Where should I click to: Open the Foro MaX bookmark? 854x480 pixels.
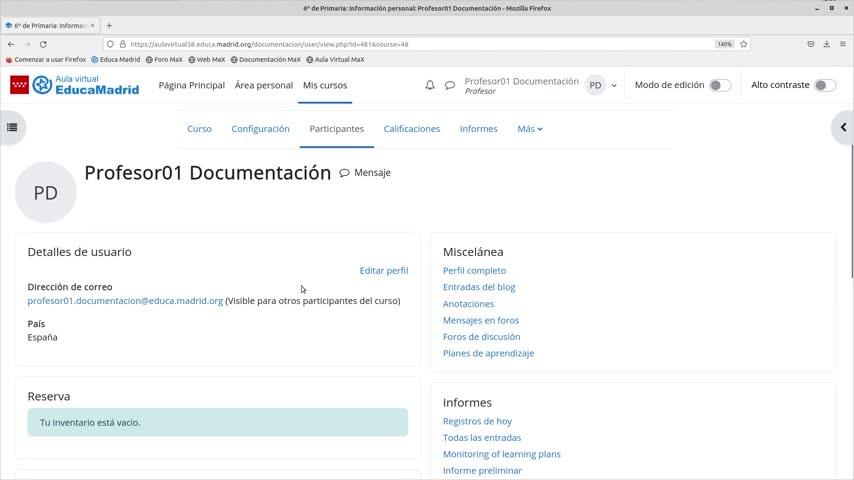(x=164, y=59)
